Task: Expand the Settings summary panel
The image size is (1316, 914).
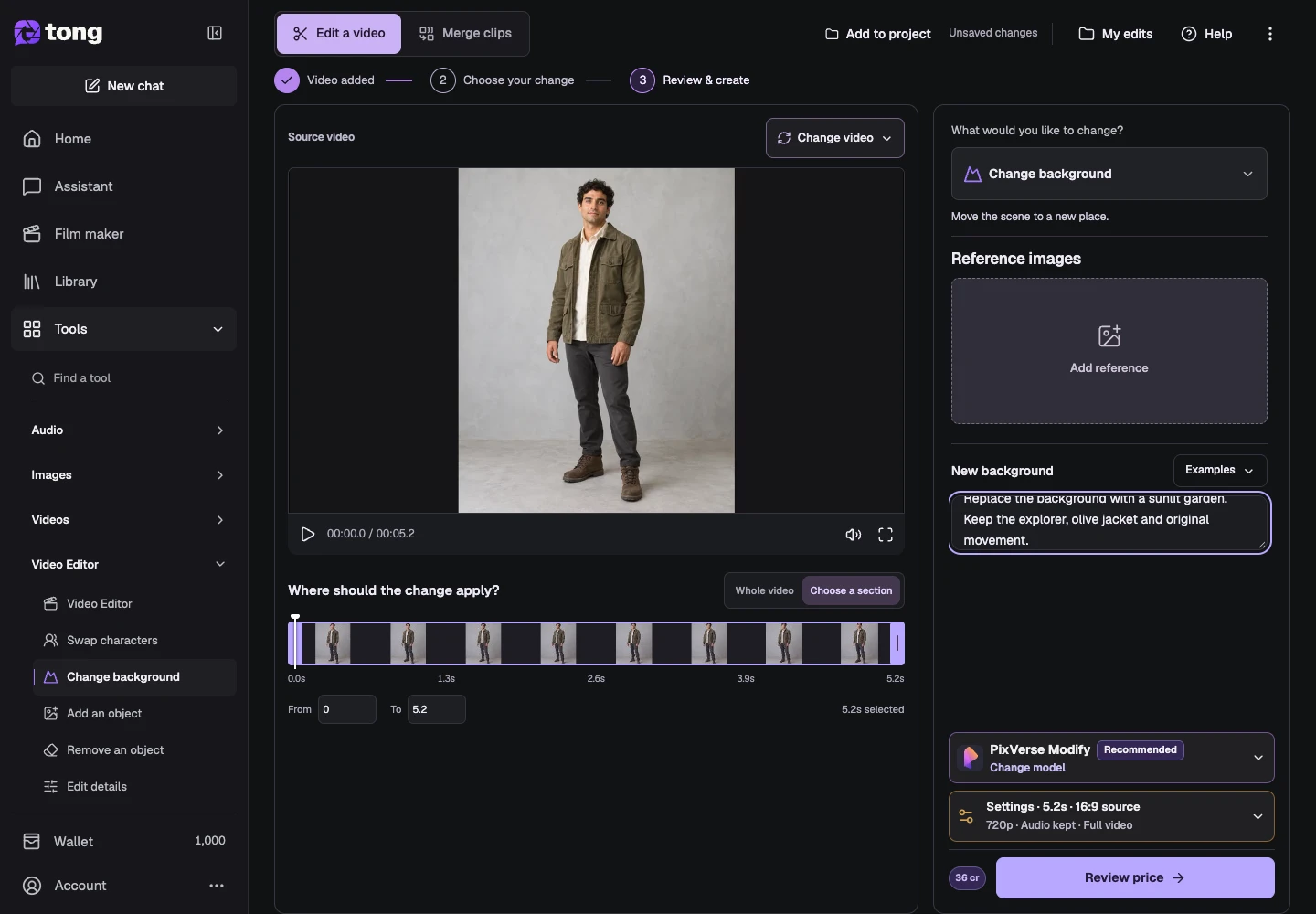Action: (1111, 815)
